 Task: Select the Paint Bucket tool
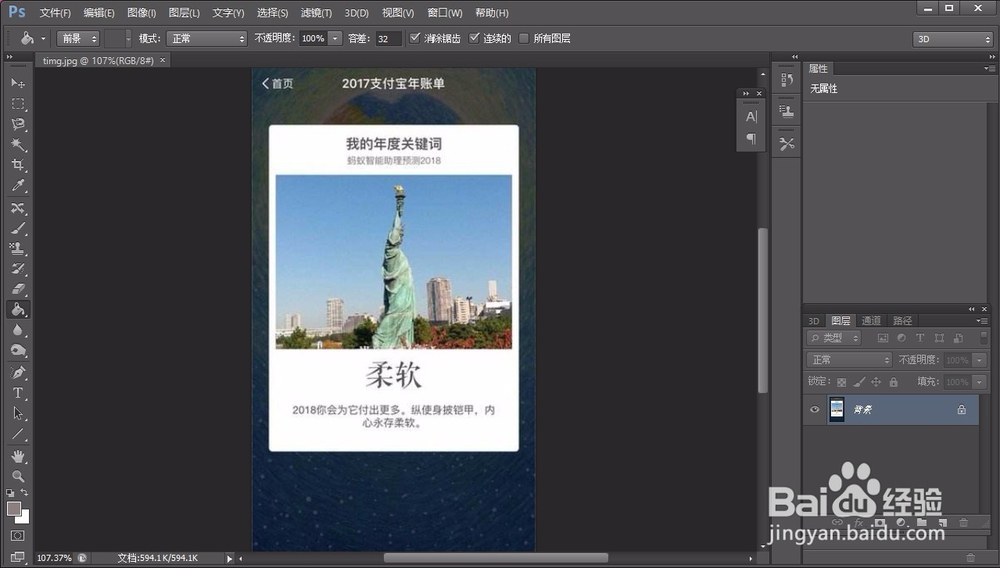[18, 309]
